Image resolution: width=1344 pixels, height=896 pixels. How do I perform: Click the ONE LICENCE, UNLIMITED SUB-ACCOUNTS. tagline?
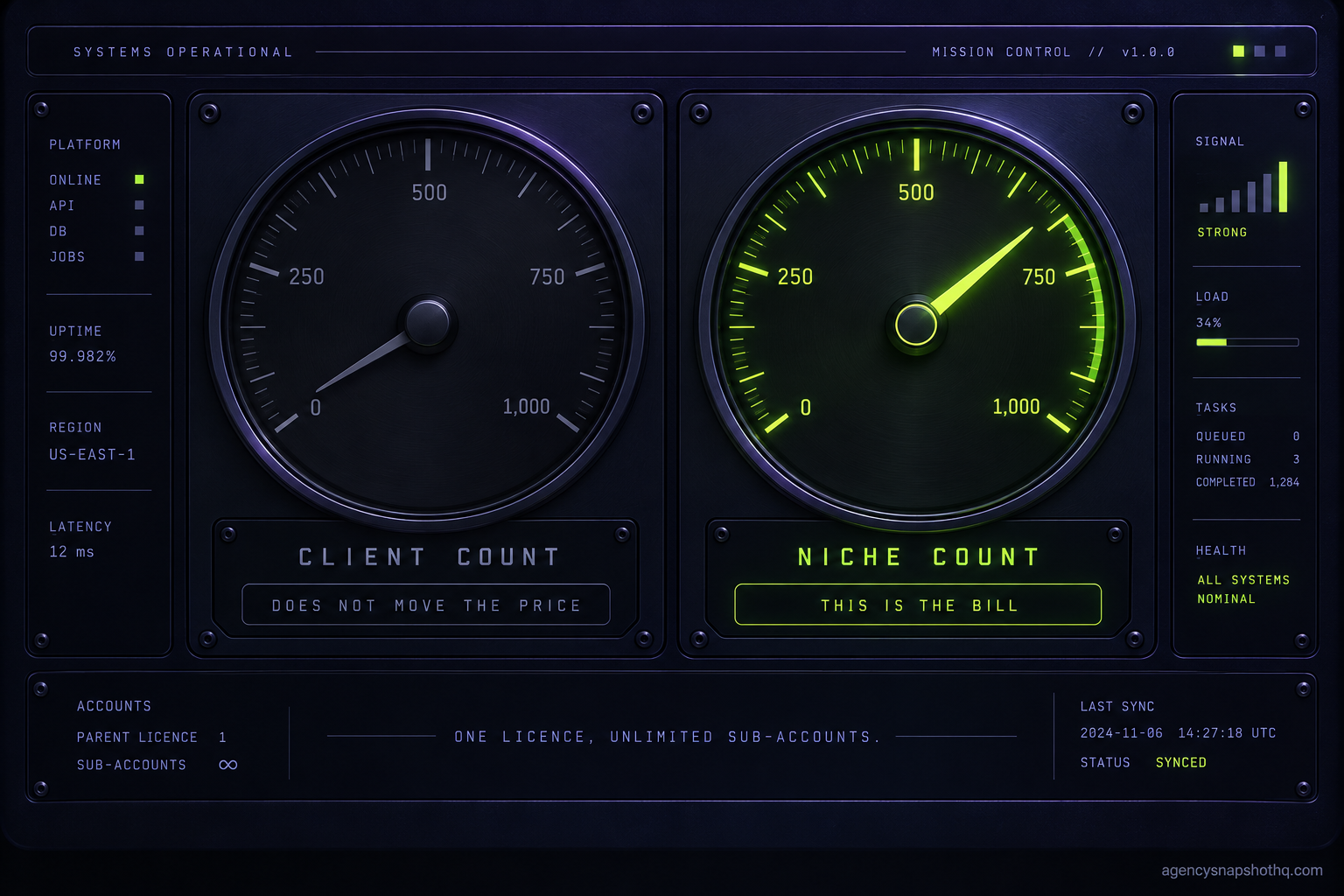point(666,737)
